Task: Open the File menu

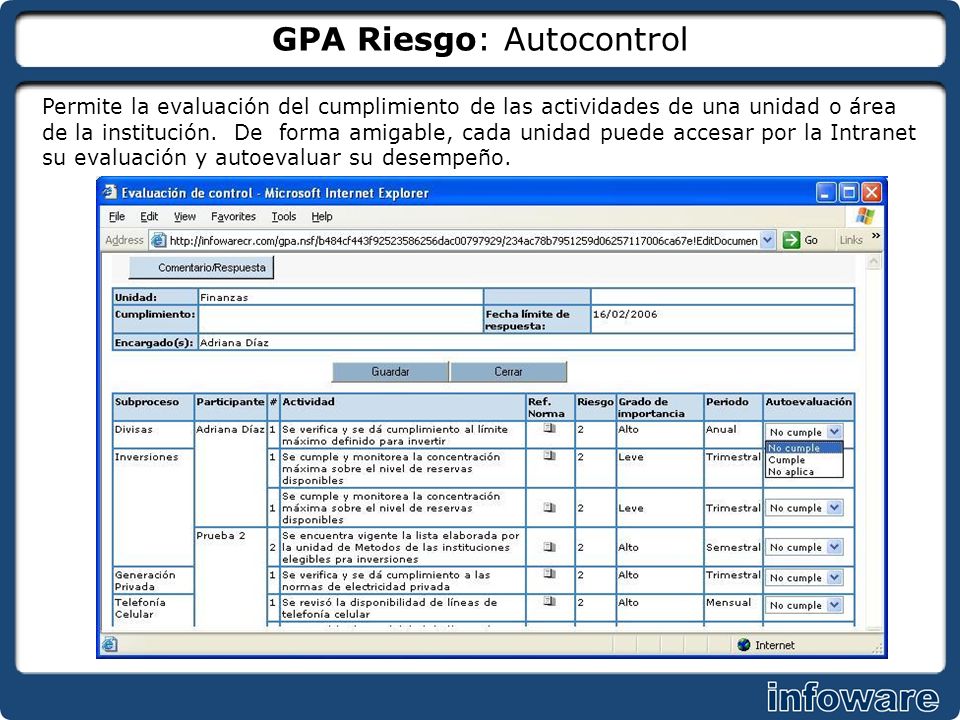Action: click(x=117, y=216)
